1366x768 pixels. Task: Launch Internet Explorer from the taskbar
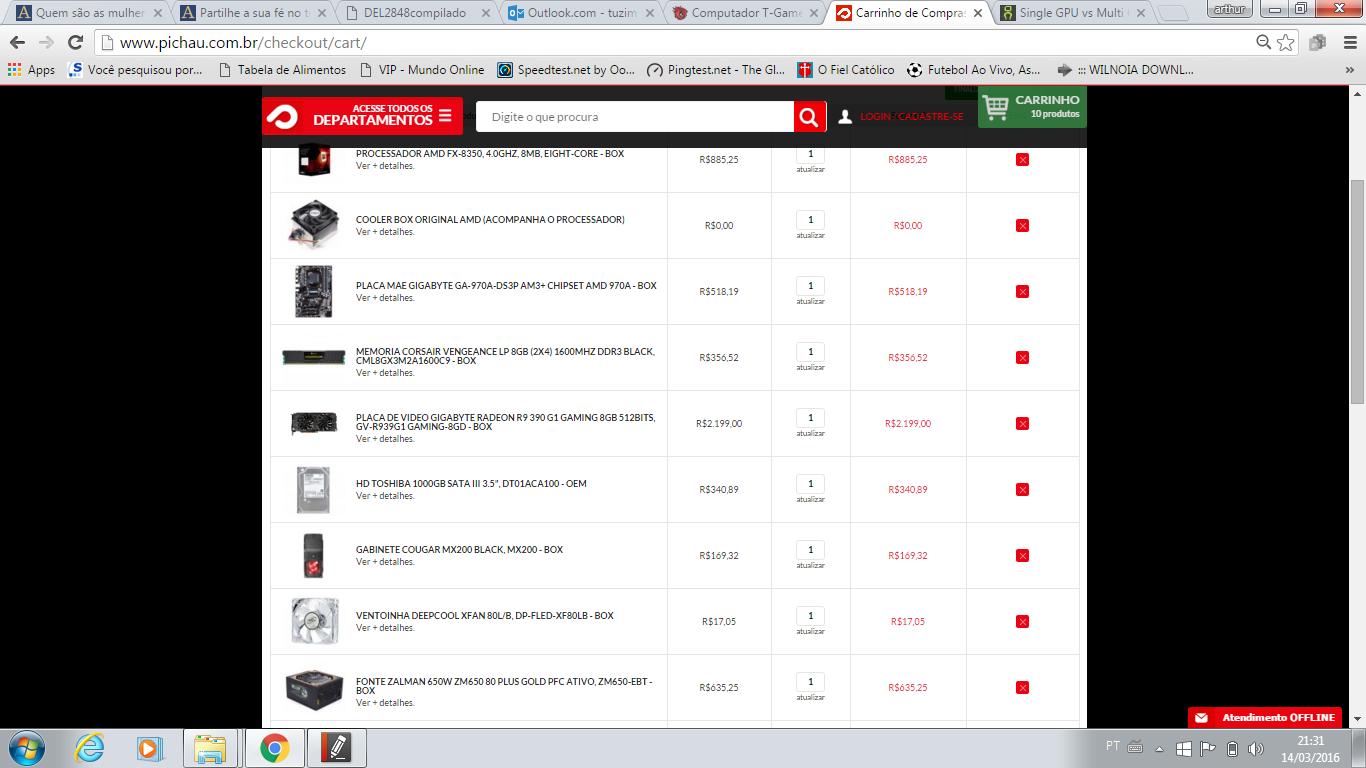[89, 748]
